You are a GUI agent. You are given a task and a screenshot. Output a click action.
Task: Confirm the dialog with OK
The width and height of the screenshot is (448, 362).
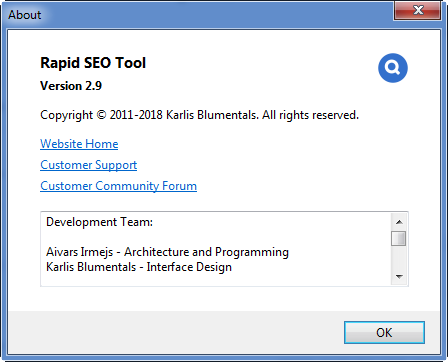tap(384, 332)
